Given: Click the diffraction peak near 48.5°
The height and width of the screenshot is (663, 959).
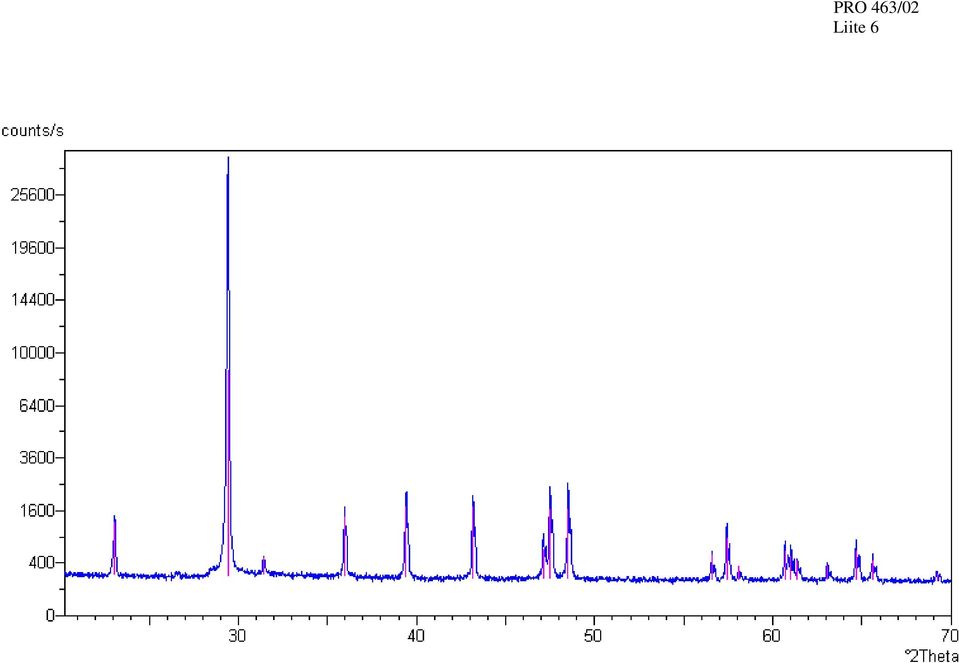Looking at the screenshot, I should (x=569, y=530).
